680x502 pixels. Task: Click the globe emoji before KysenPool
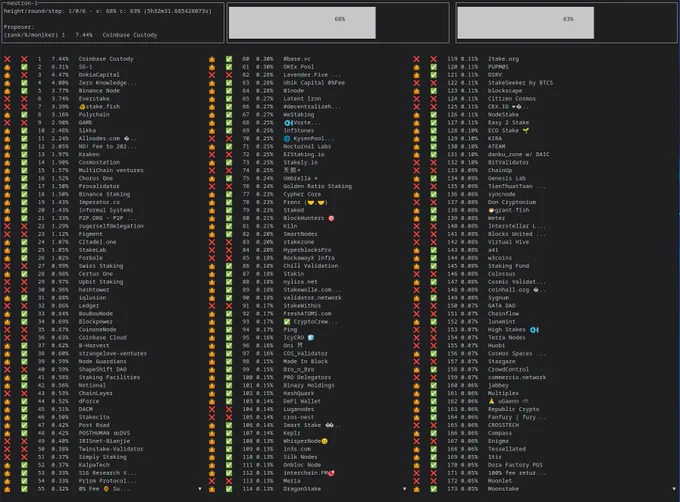[287, 138]
